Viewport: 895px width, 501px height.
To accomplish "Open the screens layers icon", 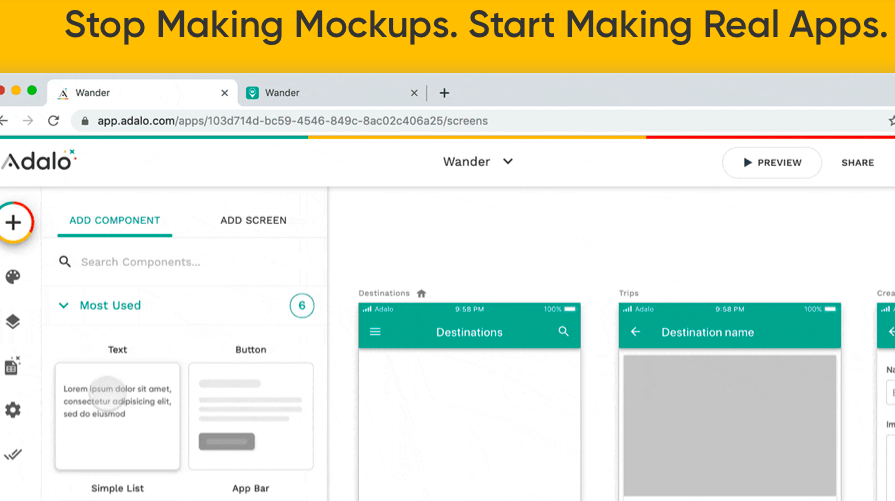I will point(13,321).
